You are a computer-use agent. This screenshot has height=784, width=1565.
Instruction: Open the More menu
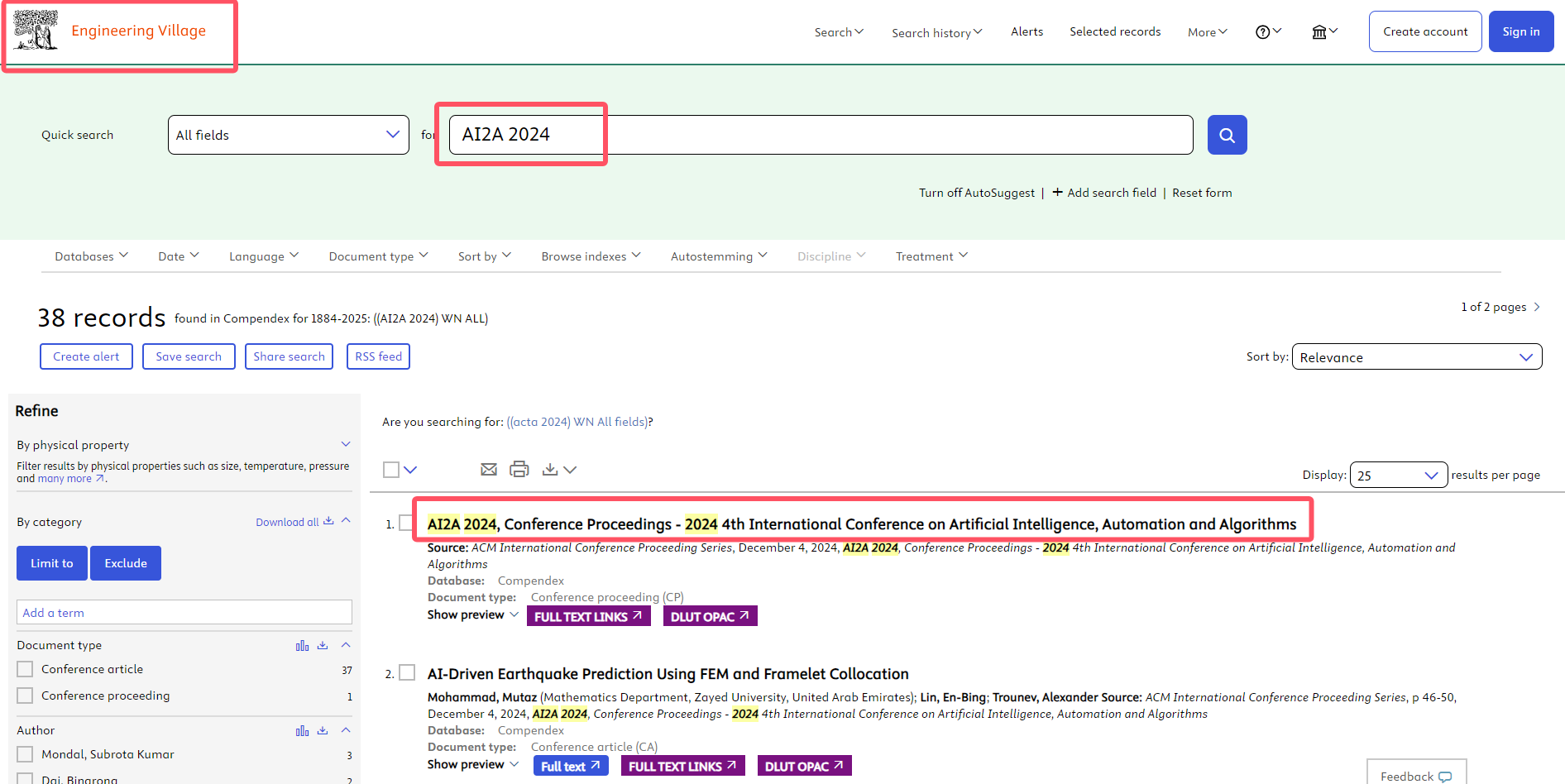pos(1208,32)
